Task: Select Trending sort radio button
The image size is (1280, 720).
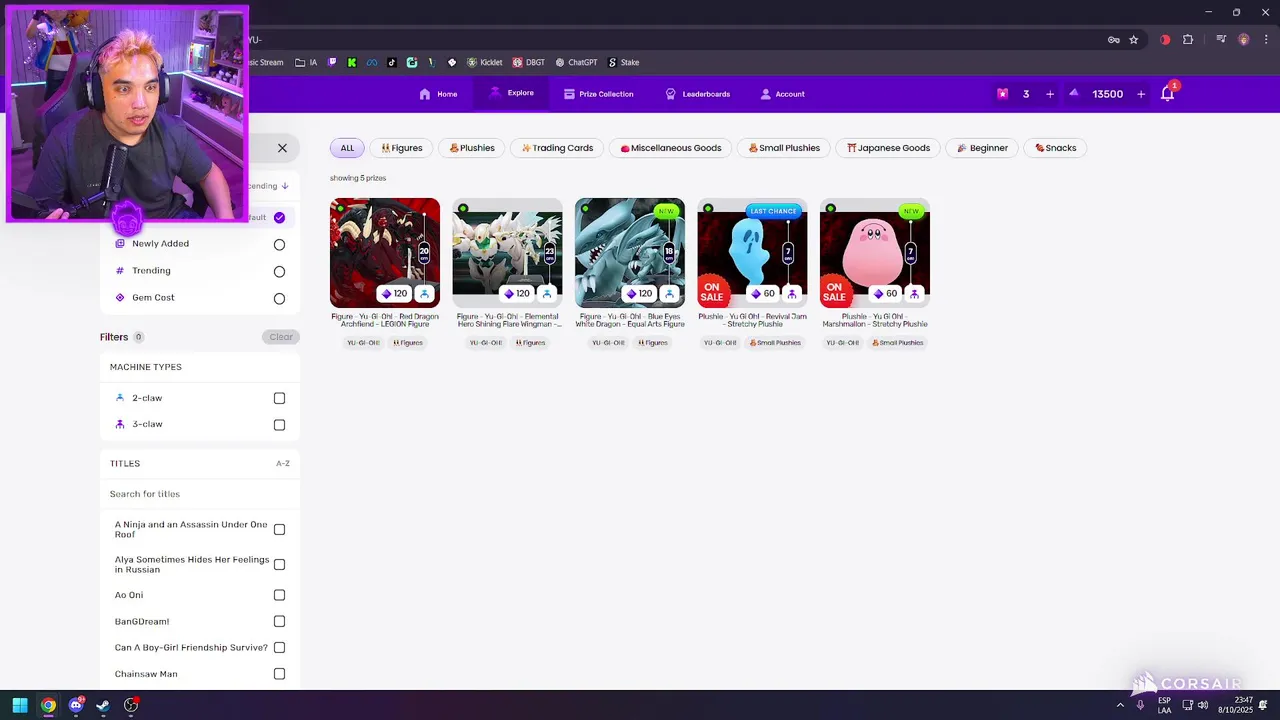Action: pos(279,271)
